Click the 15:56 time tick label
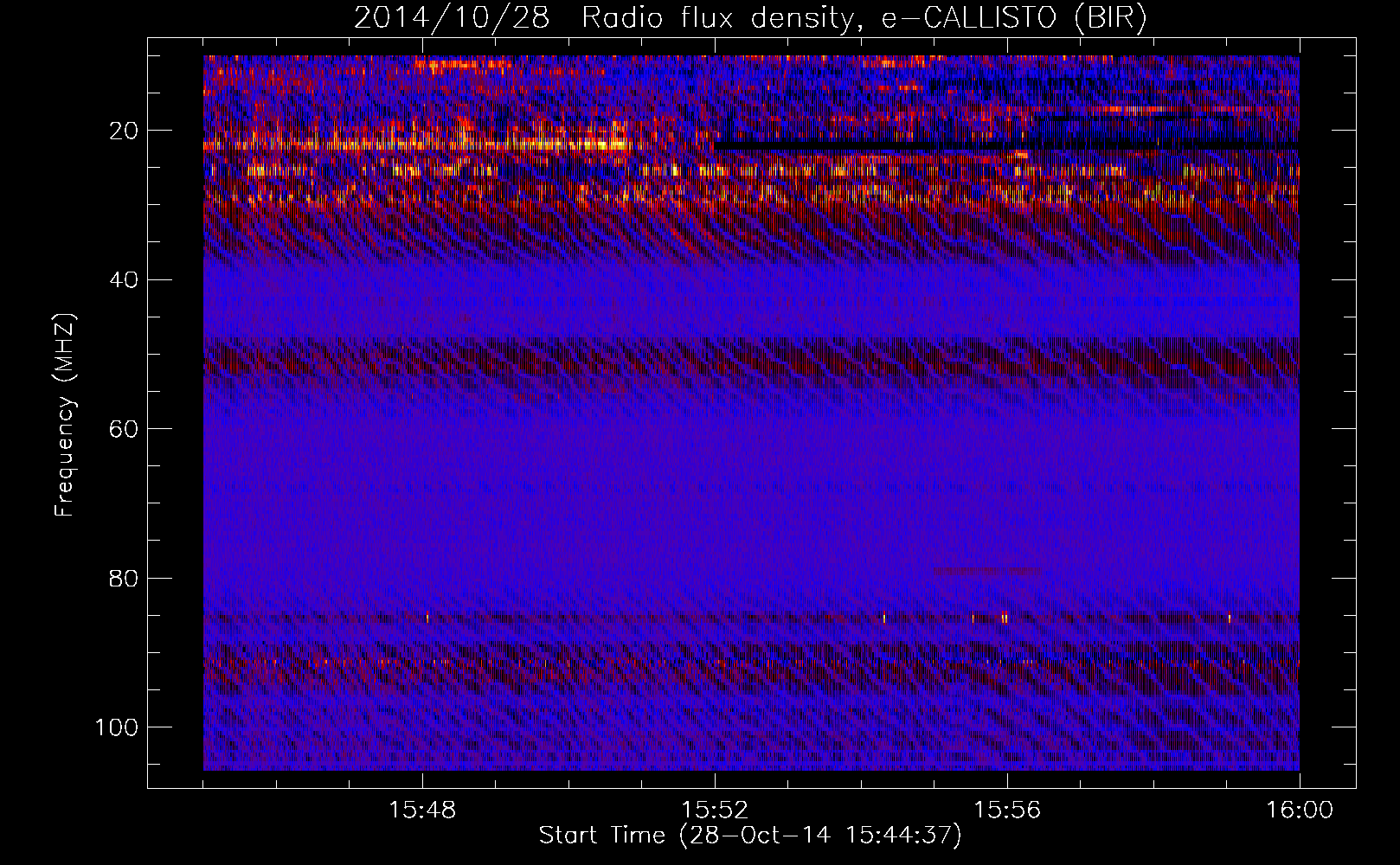This screenshot has width=1400, height=865. click(x=1007, y=810)
